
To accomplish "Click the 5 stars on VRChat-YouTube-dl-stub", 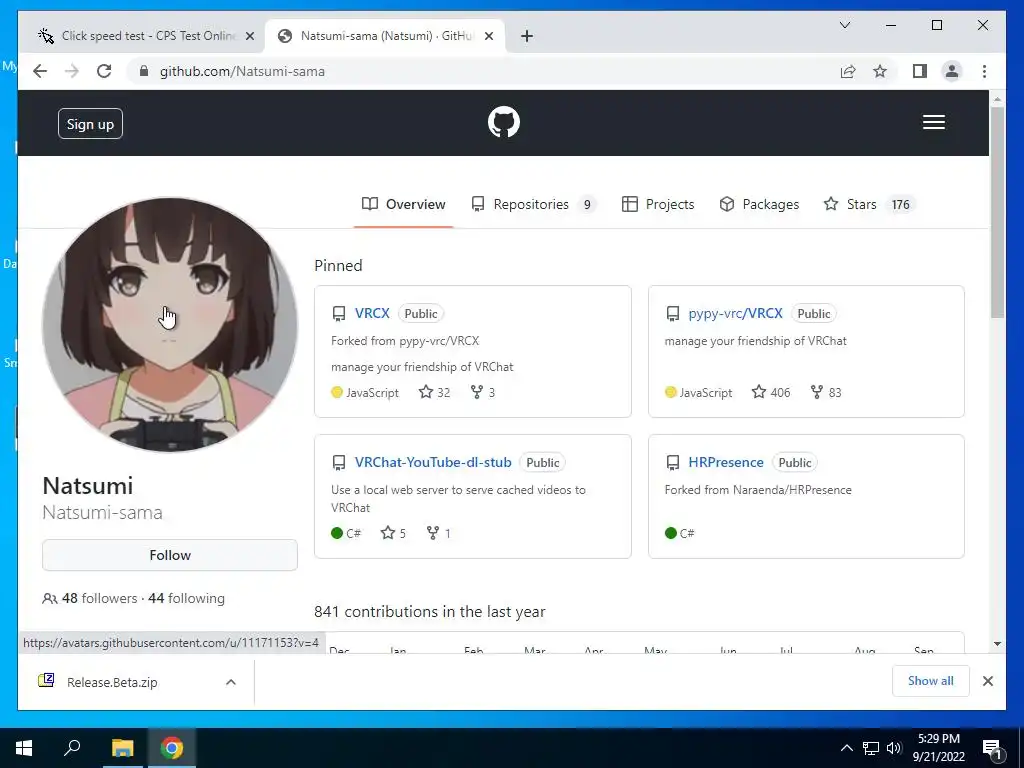I will (393, 533).
